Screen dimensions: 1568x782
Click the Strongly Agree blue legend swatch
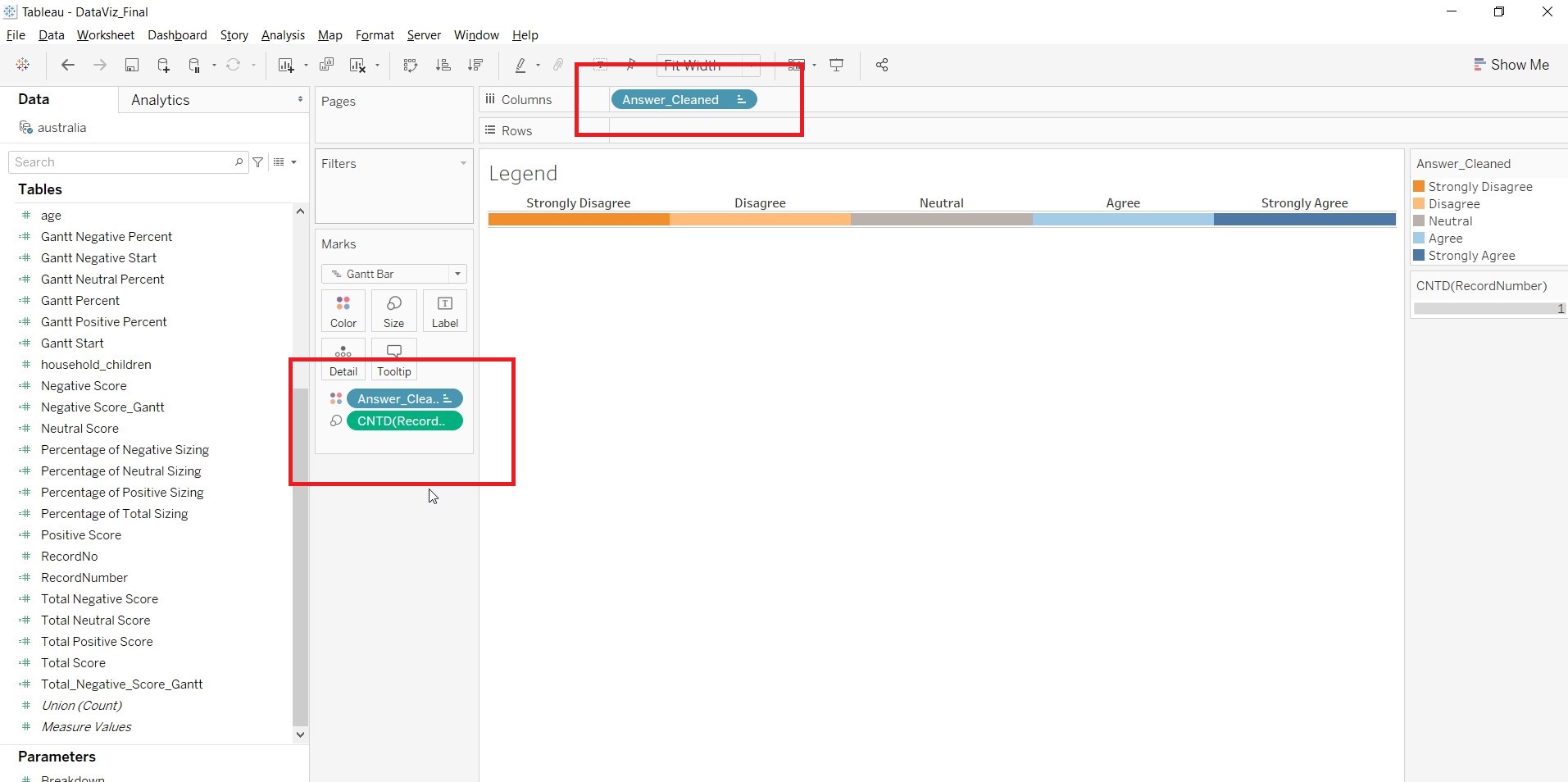point(1419,256)
